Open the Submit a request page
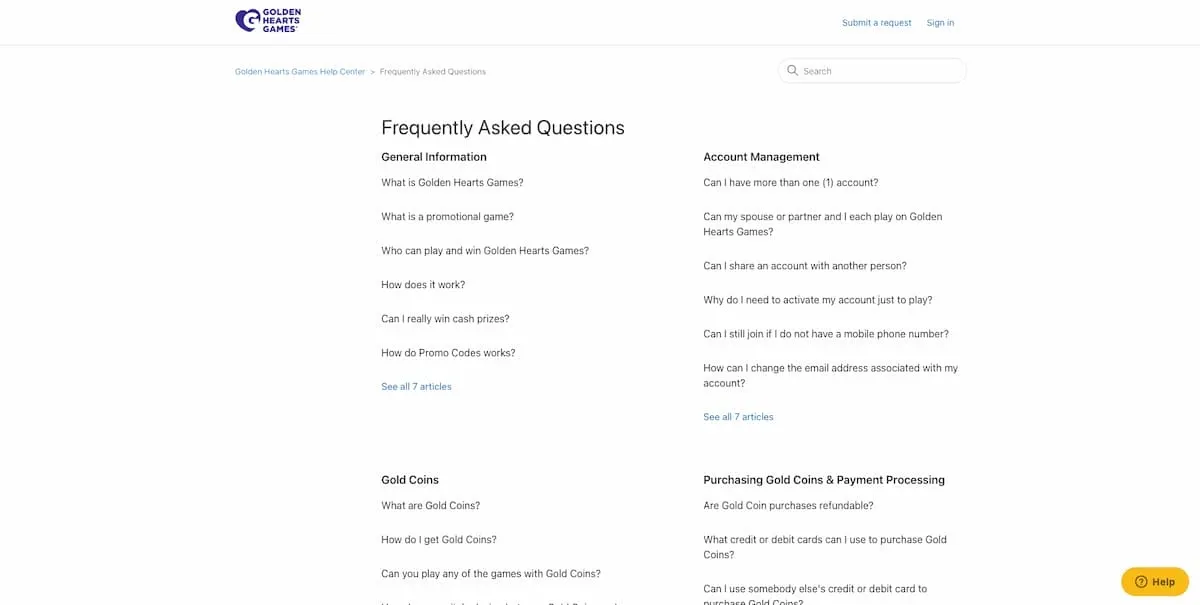Screen dimensions: 1200x605 pyautogui.click(x=876, y=22)
